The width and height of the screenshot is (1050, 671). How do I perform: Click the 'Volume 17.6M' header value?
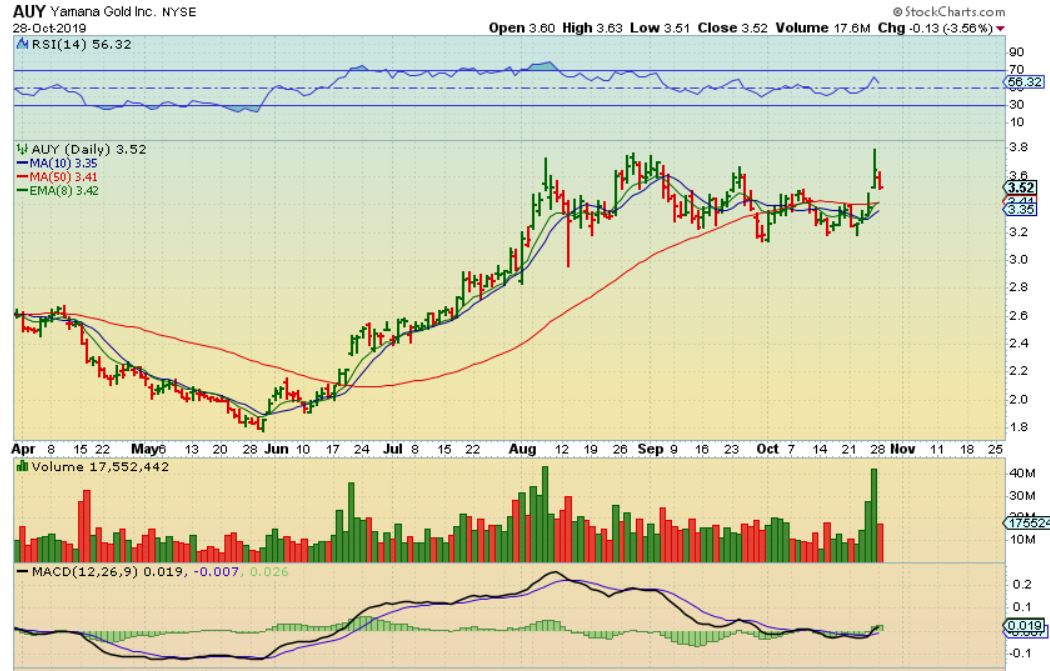[x=823, y=28]
